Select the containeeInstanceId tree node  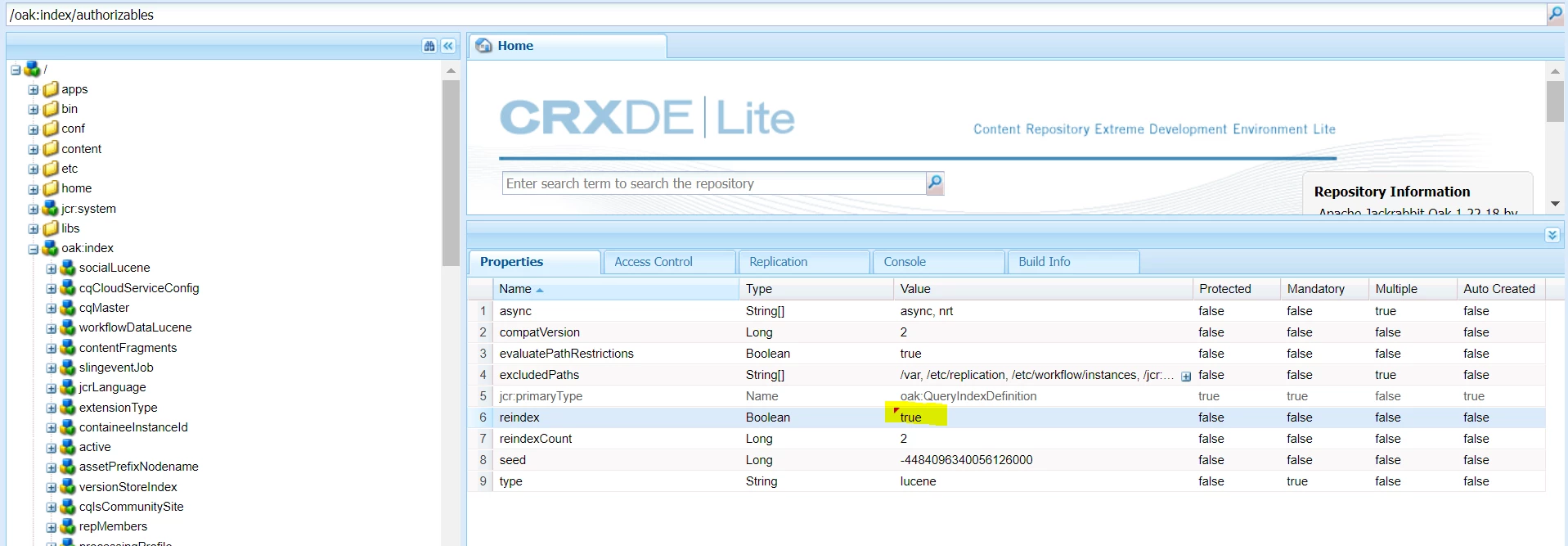click(133, 427)
